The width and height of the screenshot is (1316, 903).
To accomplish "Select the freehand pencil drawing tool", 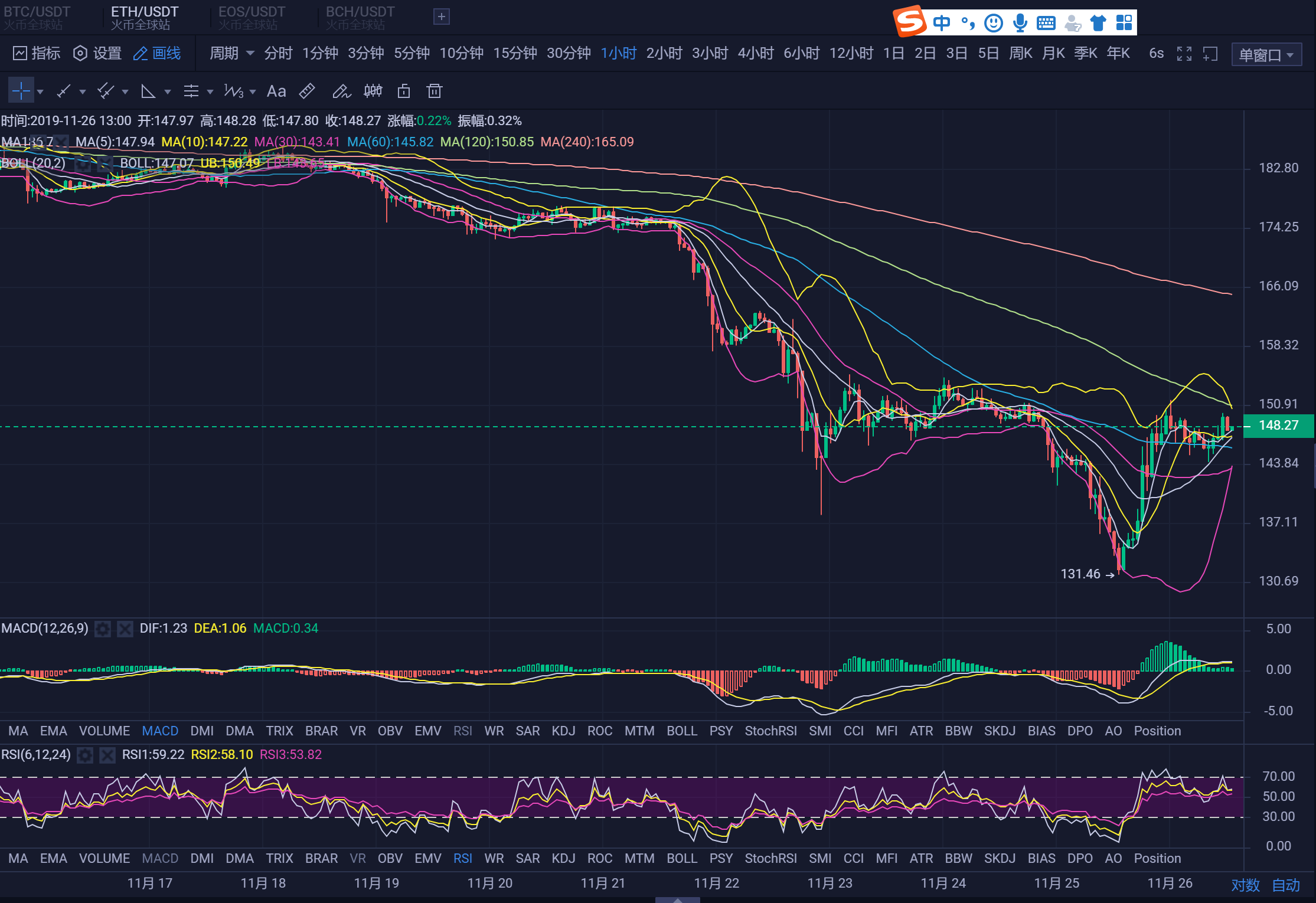I will tap(341, 91).
